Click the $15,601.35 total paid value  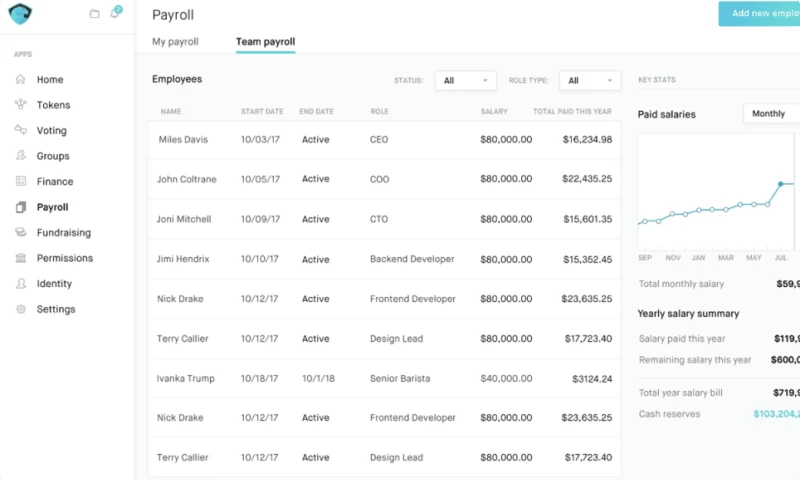(588, 219)
